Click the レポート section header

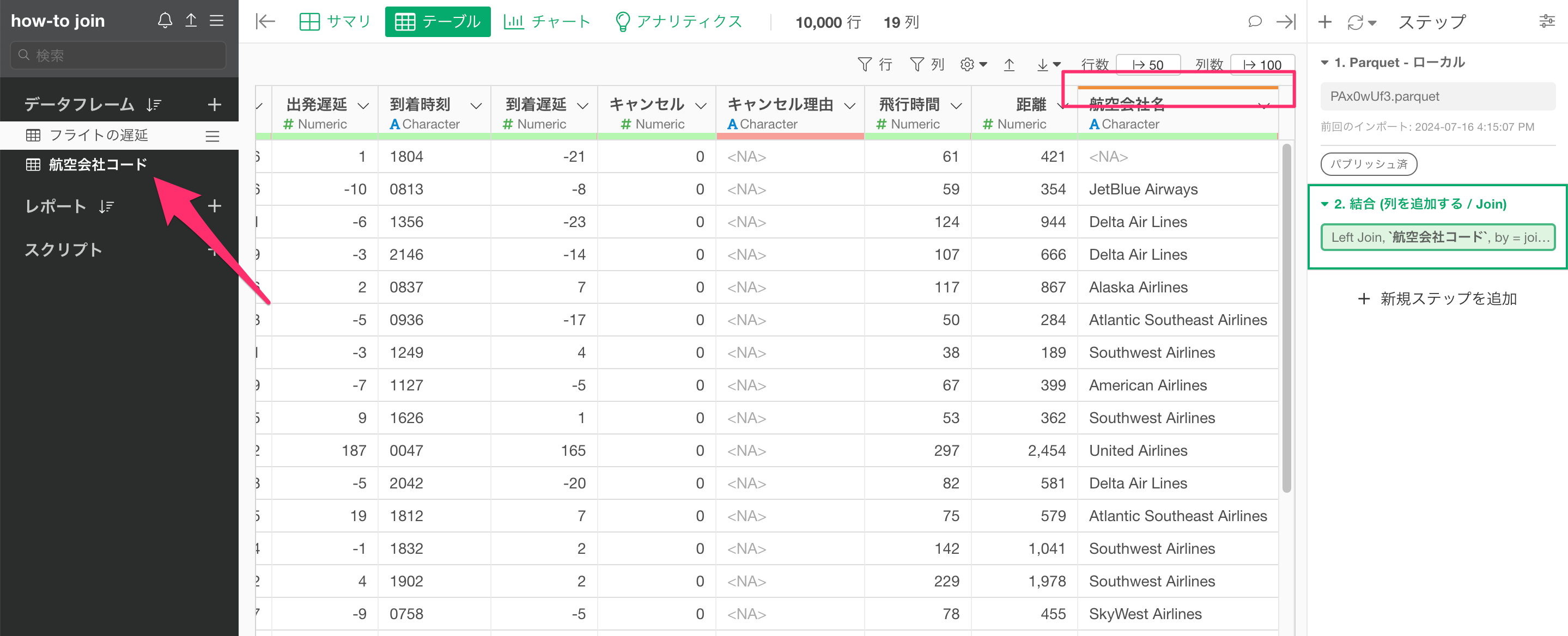pos(56,206)
